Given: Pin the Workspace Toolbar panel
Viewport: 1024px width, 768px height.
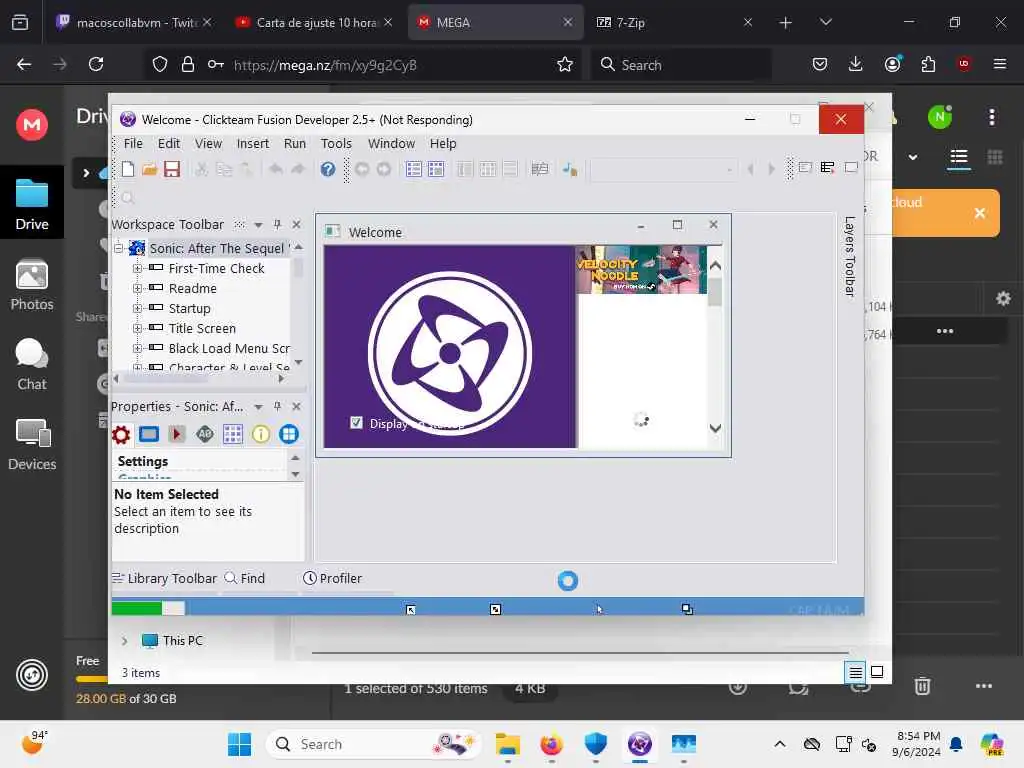Looking at the screenshot, I should [x=278, y=224].
